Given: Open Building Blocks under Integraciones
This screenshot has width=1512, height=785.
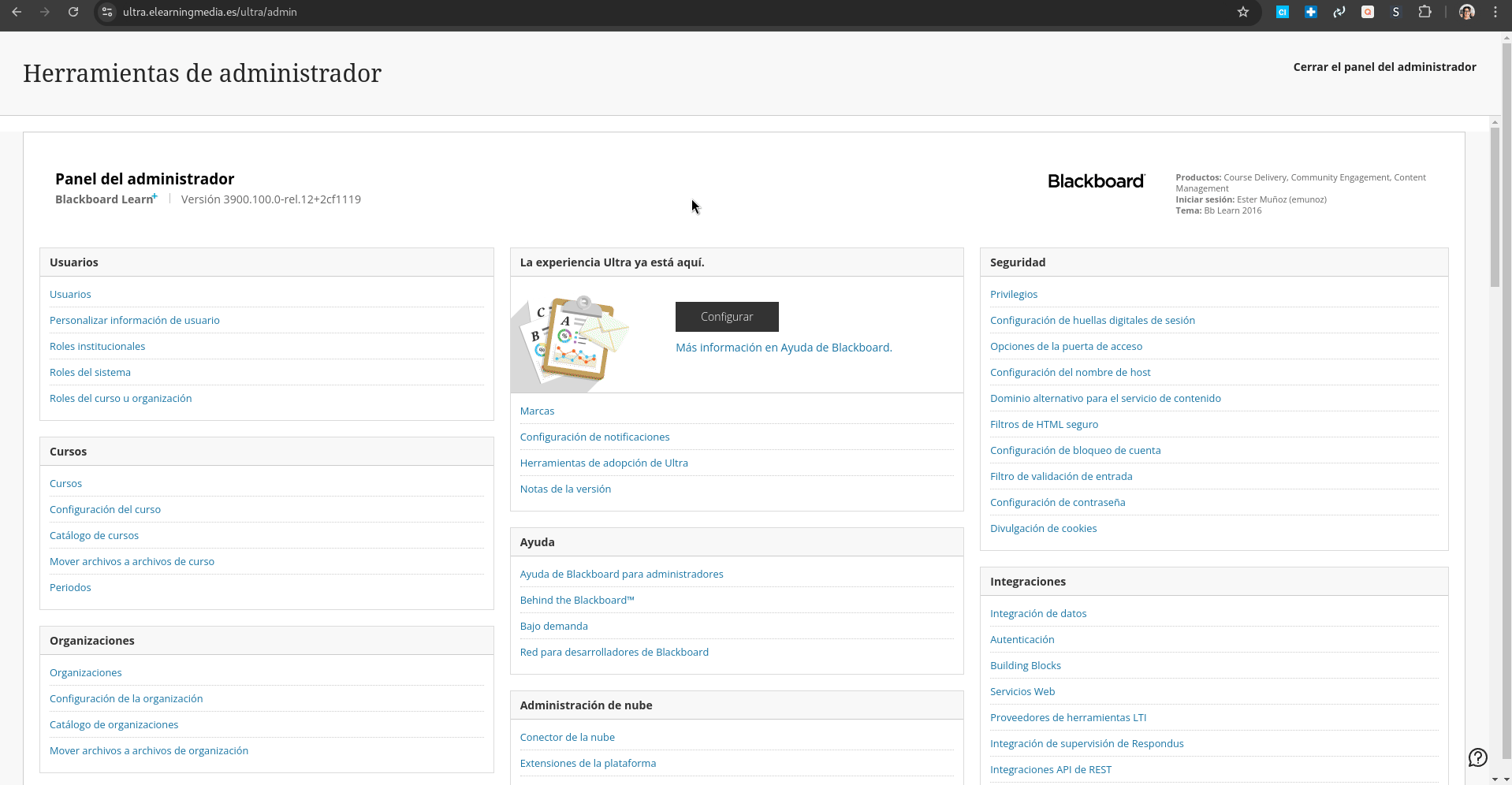Looking at the screenshot, I should 1025,665.
